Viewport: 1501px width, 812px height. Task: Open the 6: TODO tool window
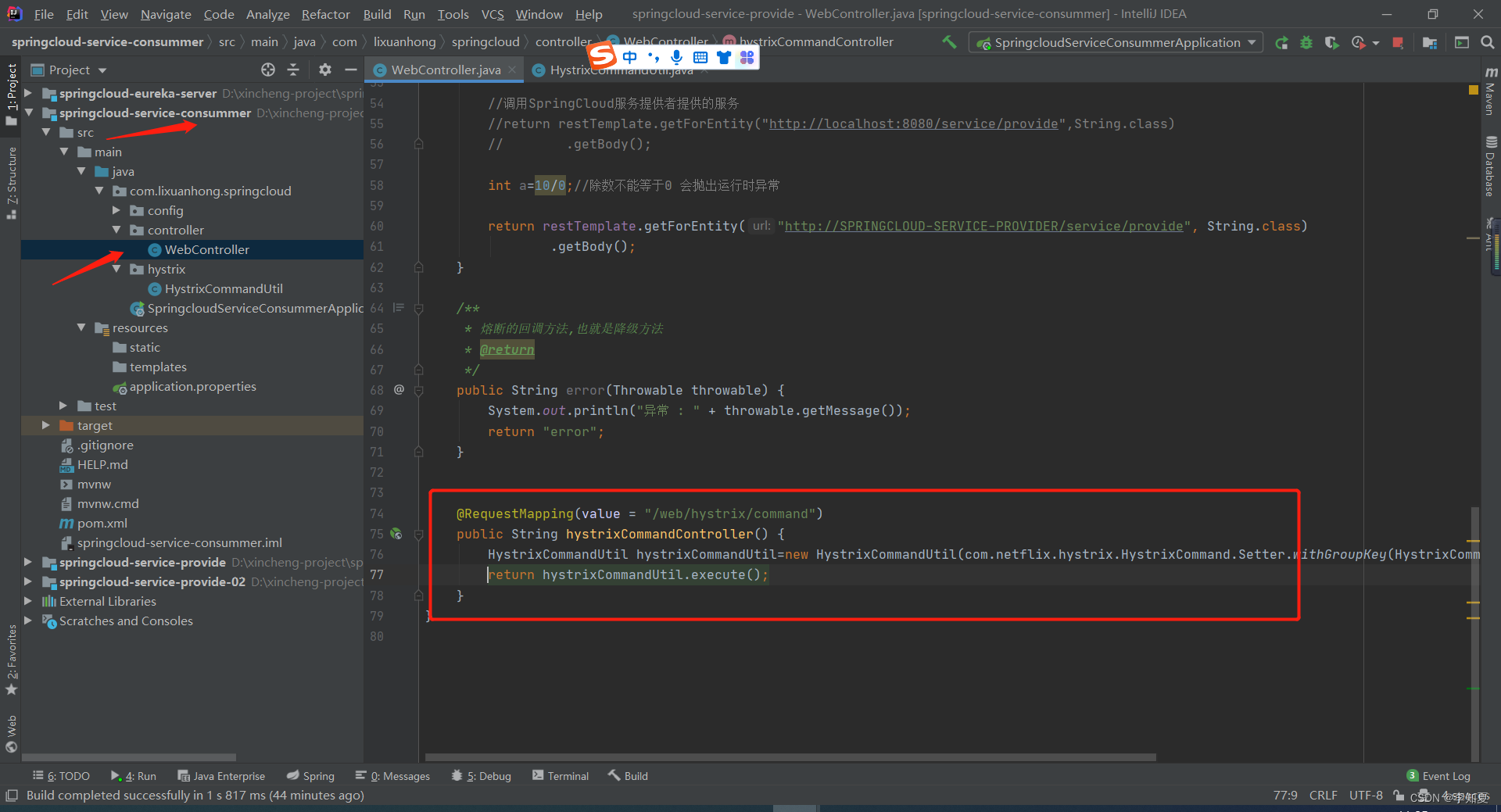pos(61,776)
